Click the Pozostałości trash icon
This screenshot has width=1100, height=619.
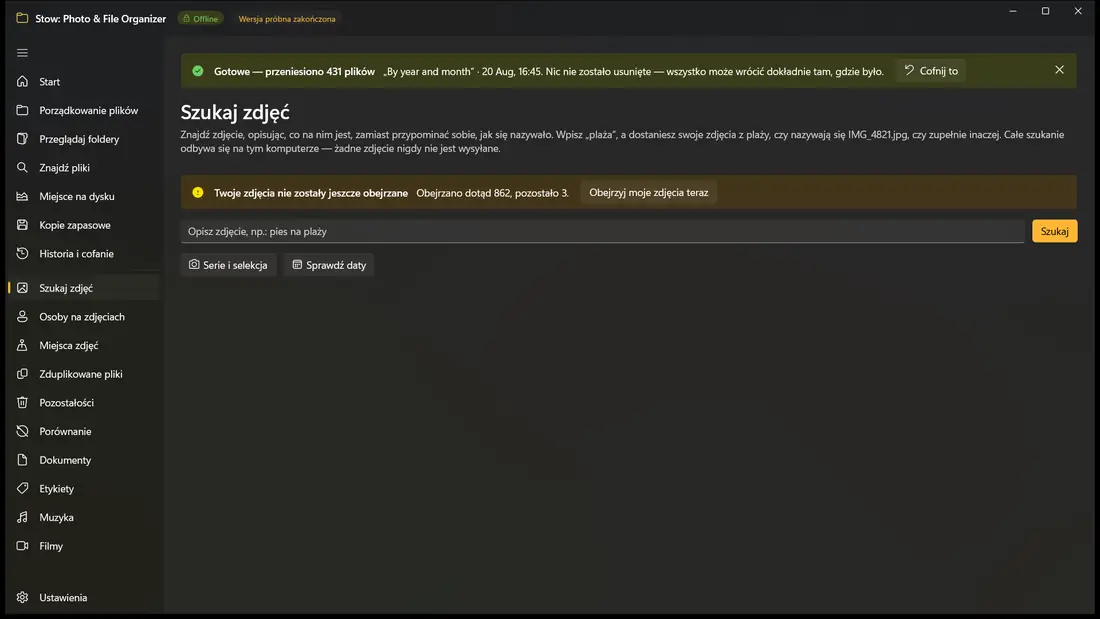(22, 403)
